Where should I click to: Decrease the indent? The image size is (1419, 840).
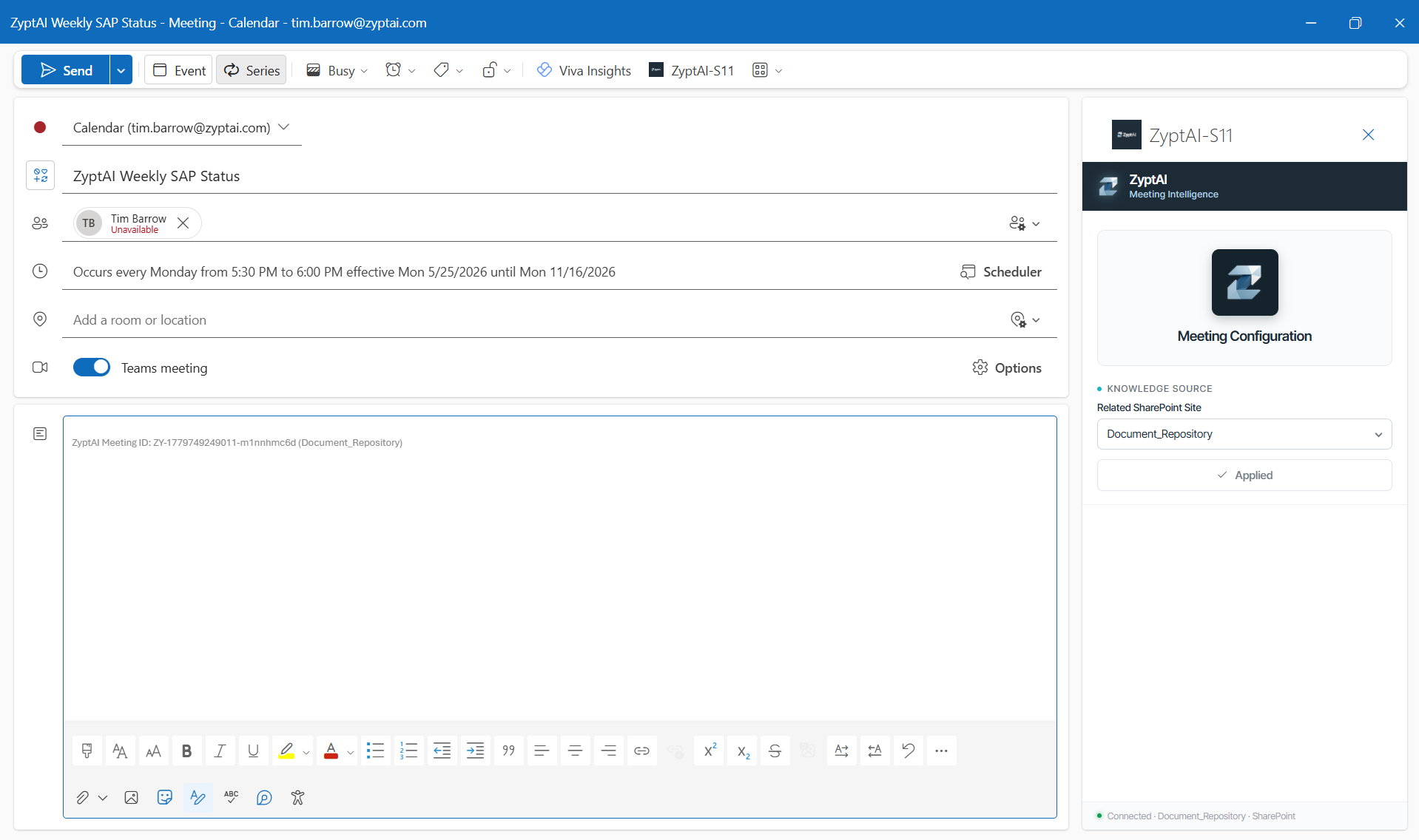[x=442, y=751]
